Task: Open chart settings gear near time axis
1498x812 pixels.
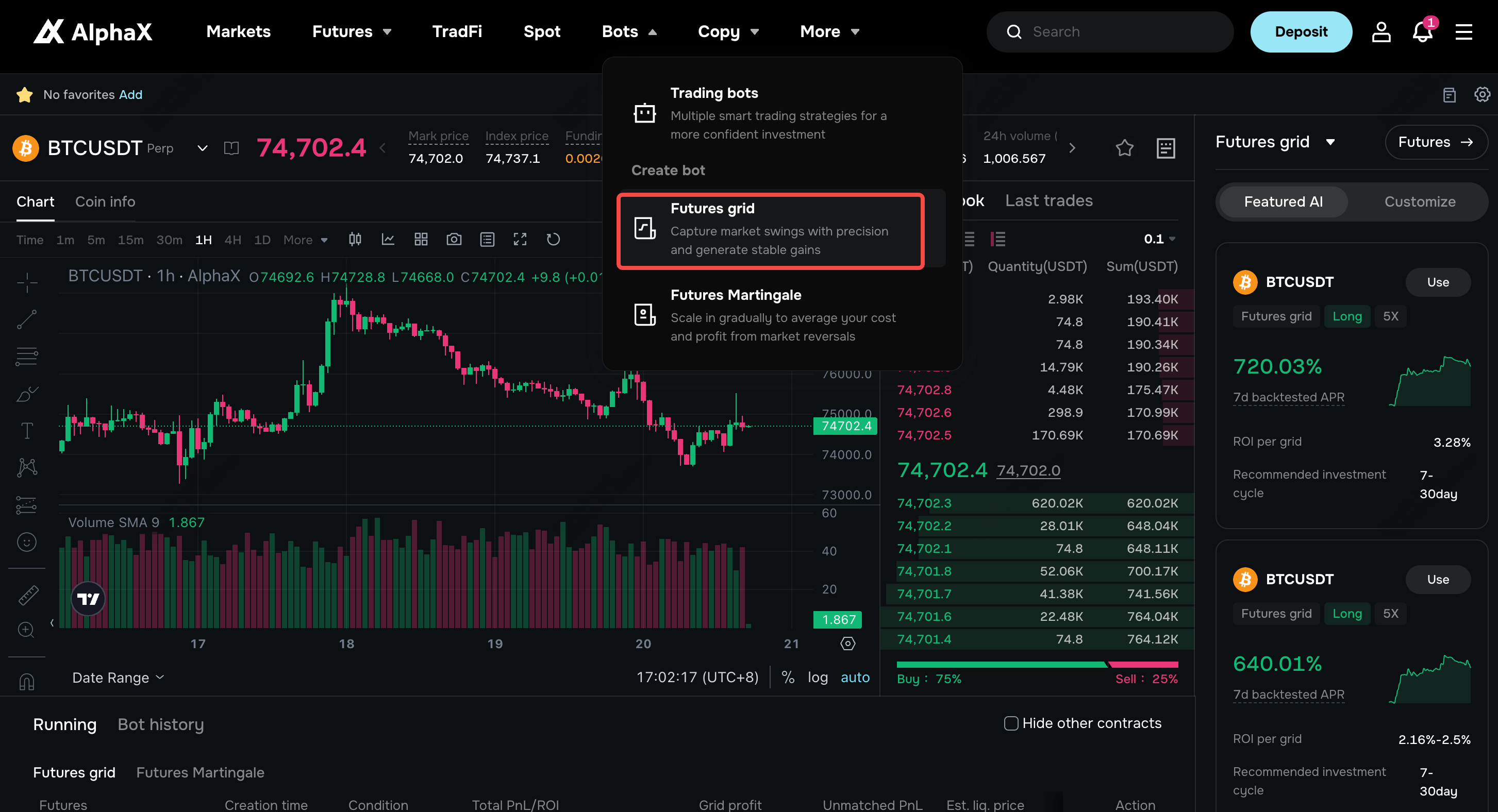Action: point(848,644)
